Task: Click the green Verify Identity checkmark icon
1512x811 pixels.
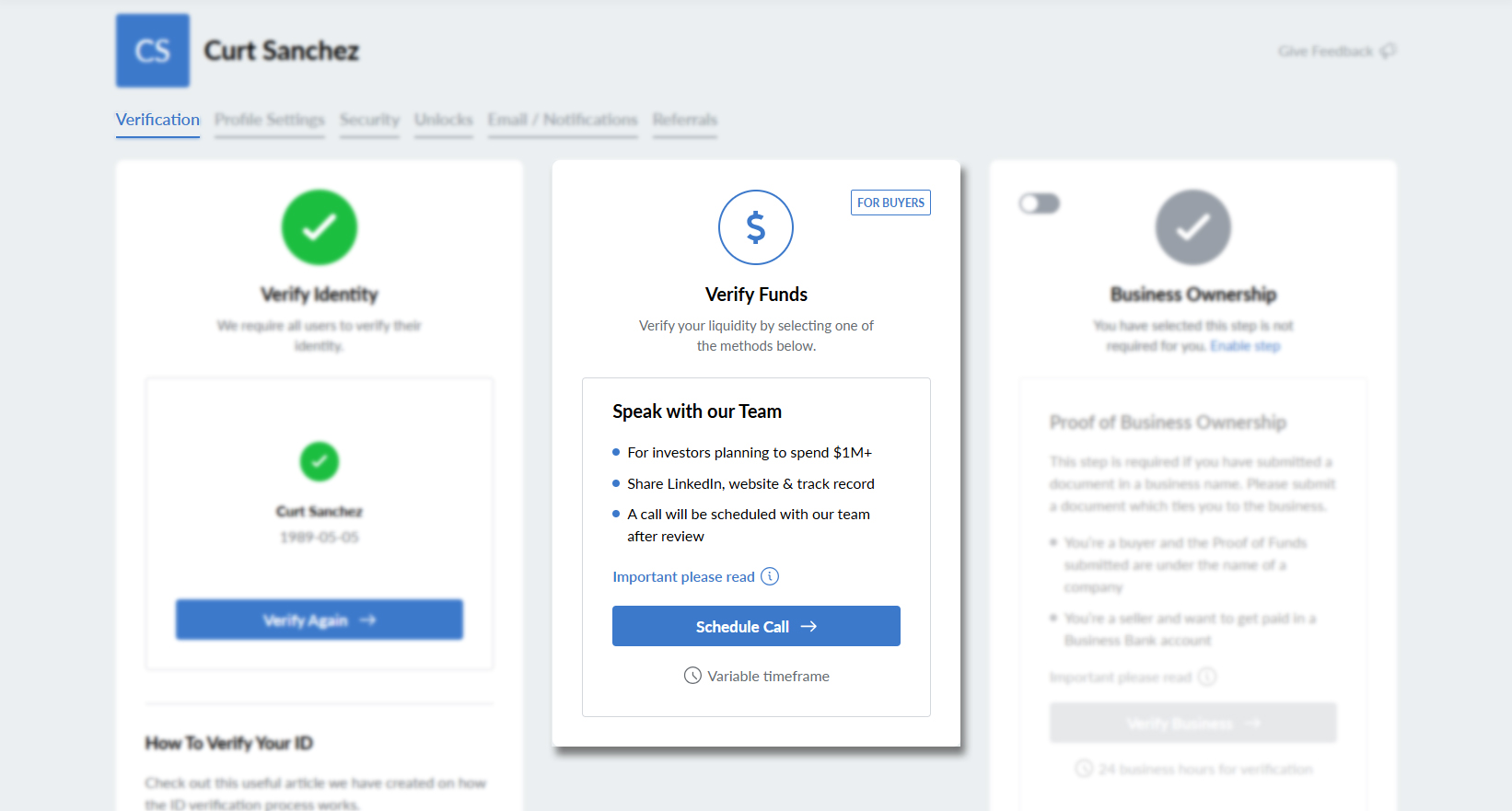Action: (320, 227)
